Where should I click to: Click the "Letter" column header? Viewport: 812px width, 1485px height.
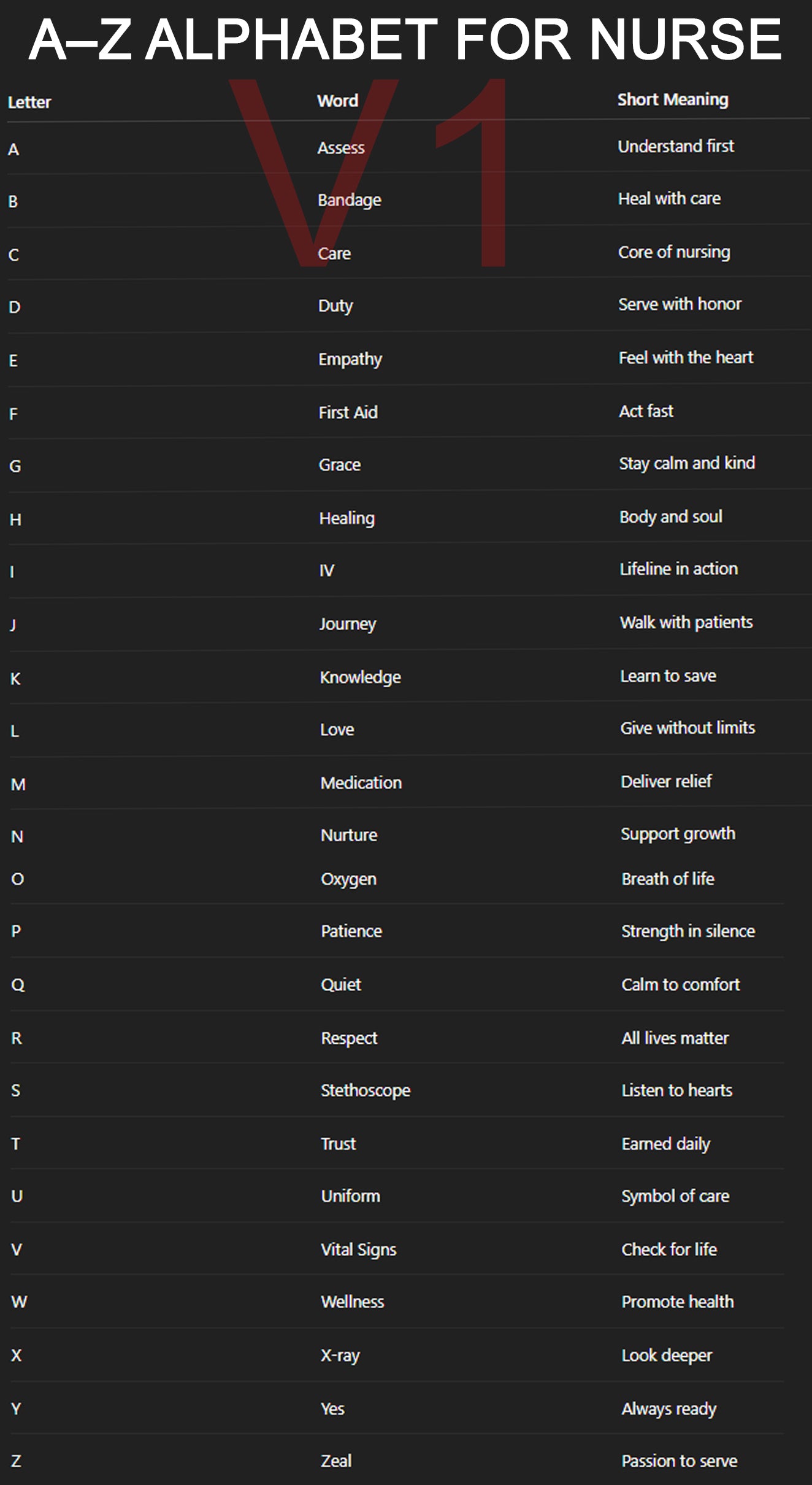(29, 102)
